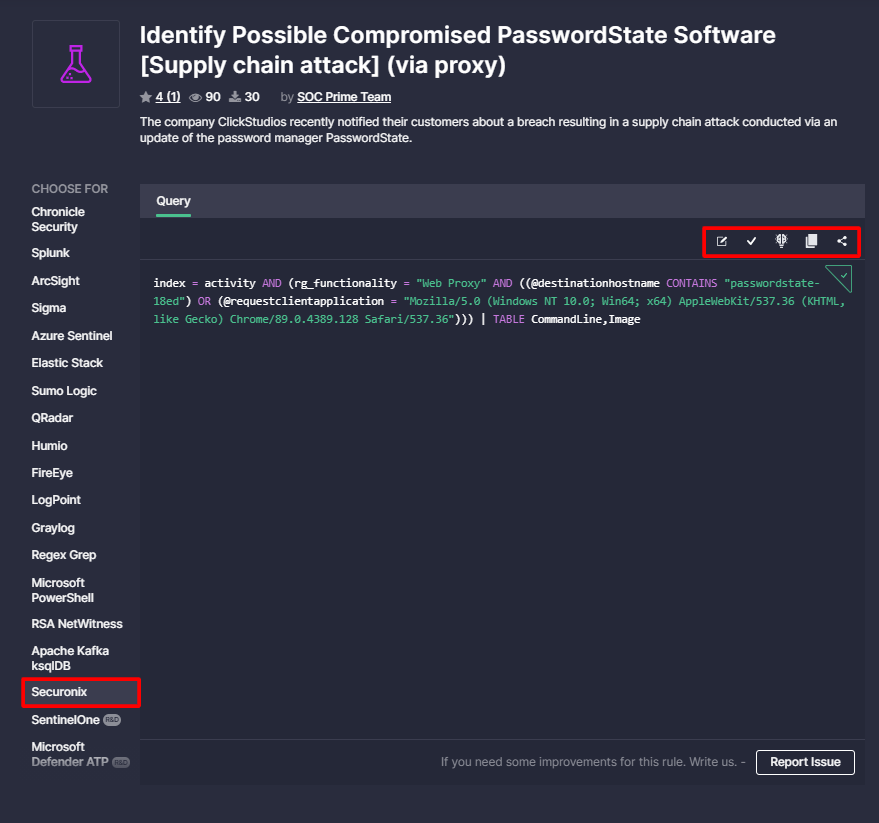Click the green corner verified check badge
Screen dimensions: 879x823
[x=840, y=278]
